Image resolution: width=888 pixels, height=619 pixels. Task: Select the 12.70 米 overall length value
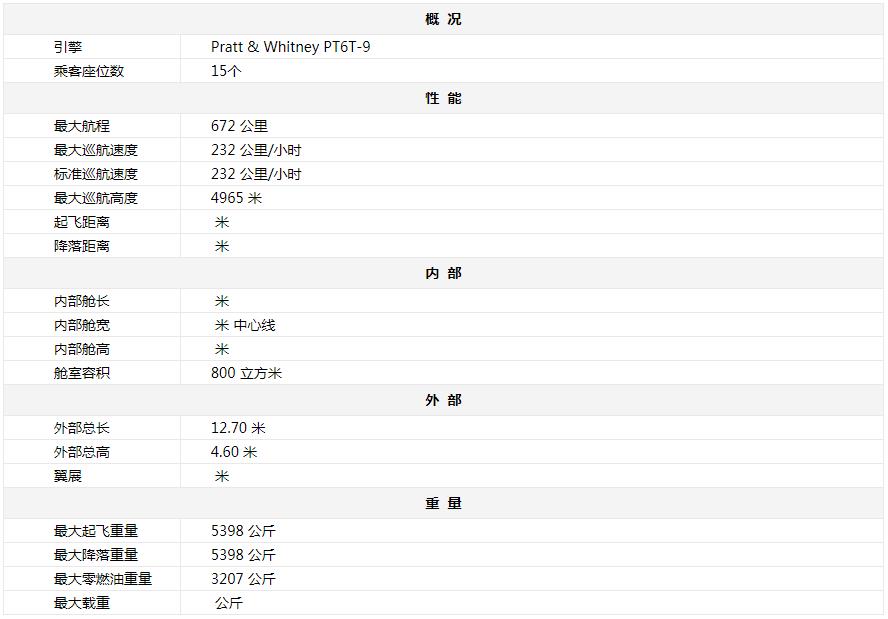pos(238,428)
